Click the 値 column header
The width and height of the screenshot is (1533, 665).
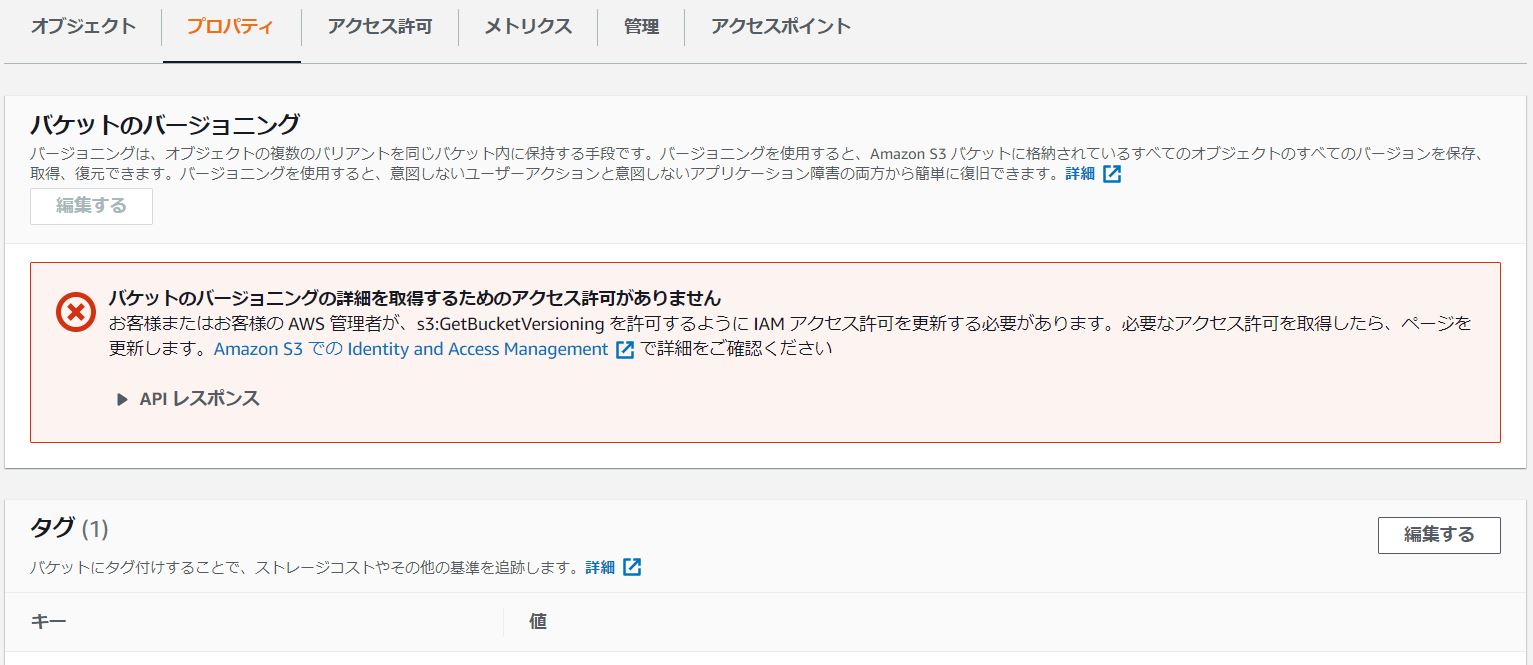(x=538, y=622)
